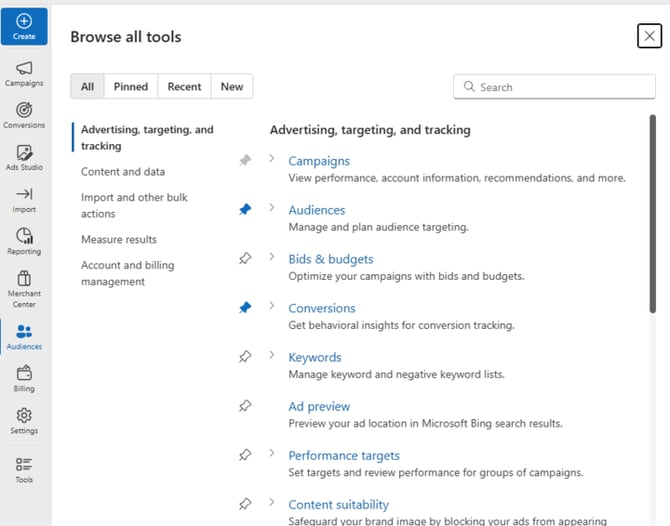Expand the Campaigns chevron
Screen dimensions: 670x526
[272, 159]
